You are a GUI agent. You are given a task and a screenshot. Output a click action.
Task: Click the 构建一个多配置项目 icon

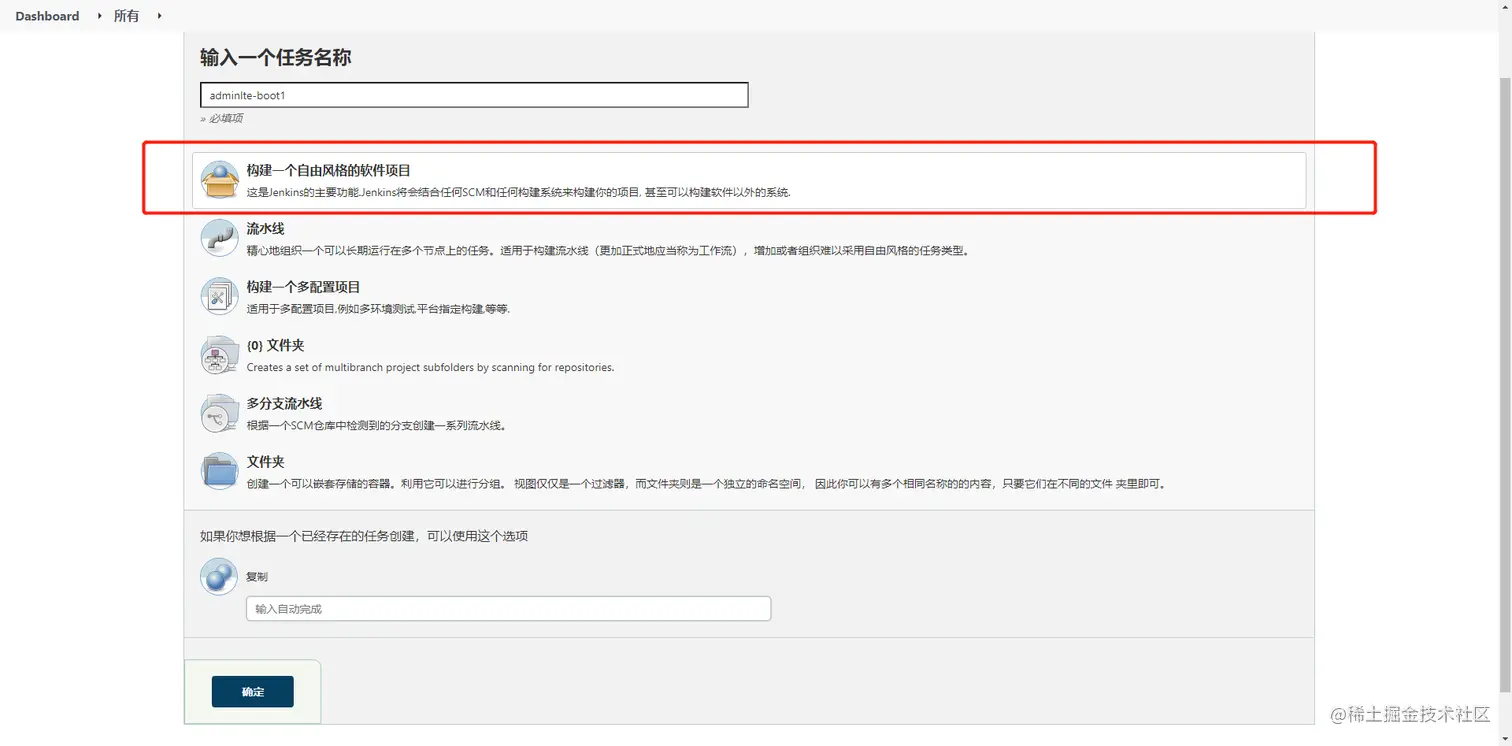(x=219, y=296)
